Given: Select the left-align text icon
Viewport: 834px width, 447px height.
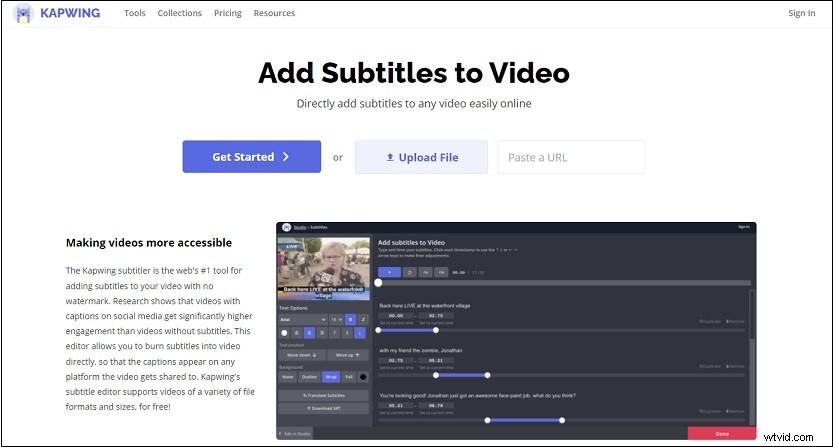Looking at the screenshot, I should 297,333.
